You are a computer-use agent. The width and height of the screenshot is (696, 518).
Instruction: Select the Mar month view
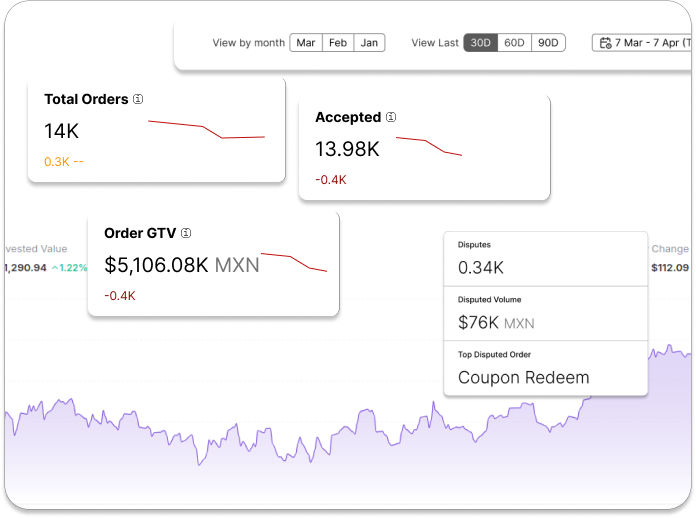(306, 43)
